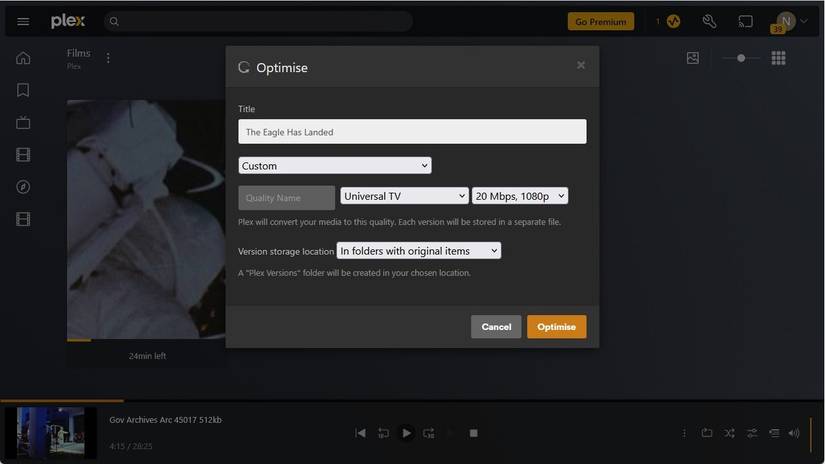
Task: Adjust the poster size slider
Action: (741, 58)
